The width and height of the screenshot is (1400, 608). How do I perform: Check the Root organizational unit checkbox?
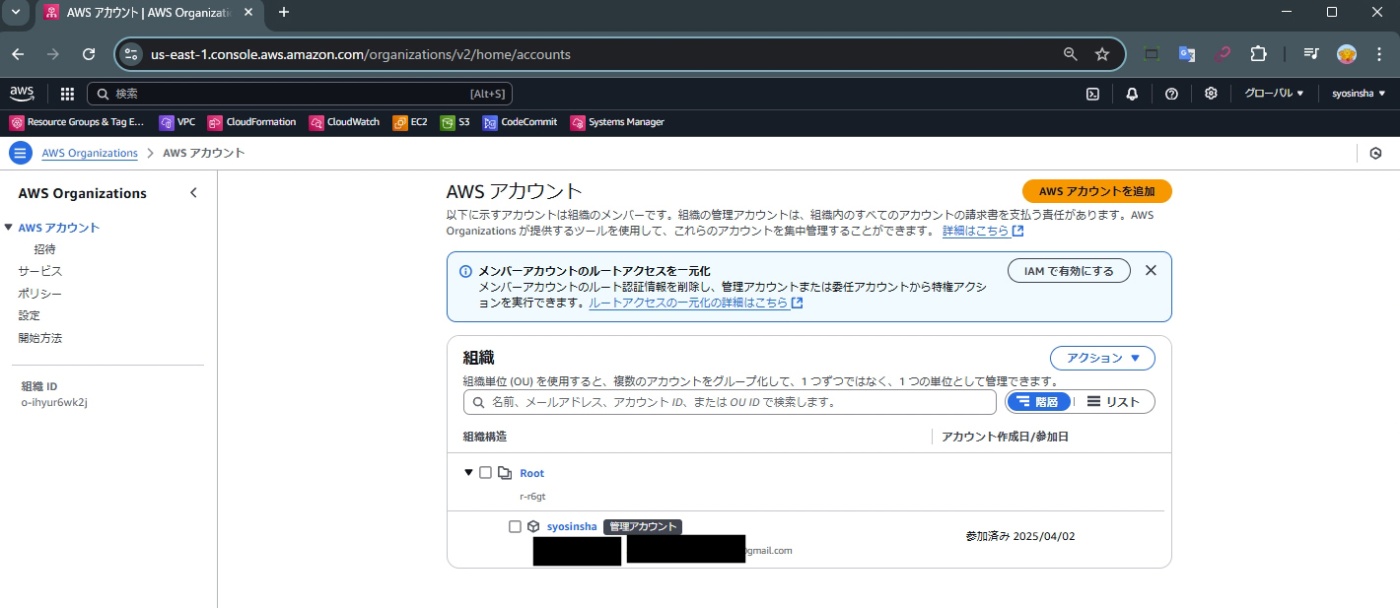[485, 473]
